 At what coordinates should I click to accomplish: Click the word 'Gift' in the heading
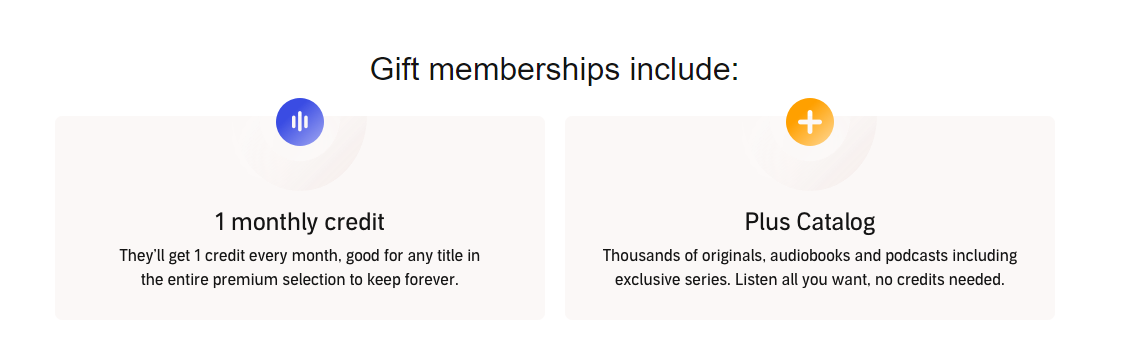pos(394,69)
